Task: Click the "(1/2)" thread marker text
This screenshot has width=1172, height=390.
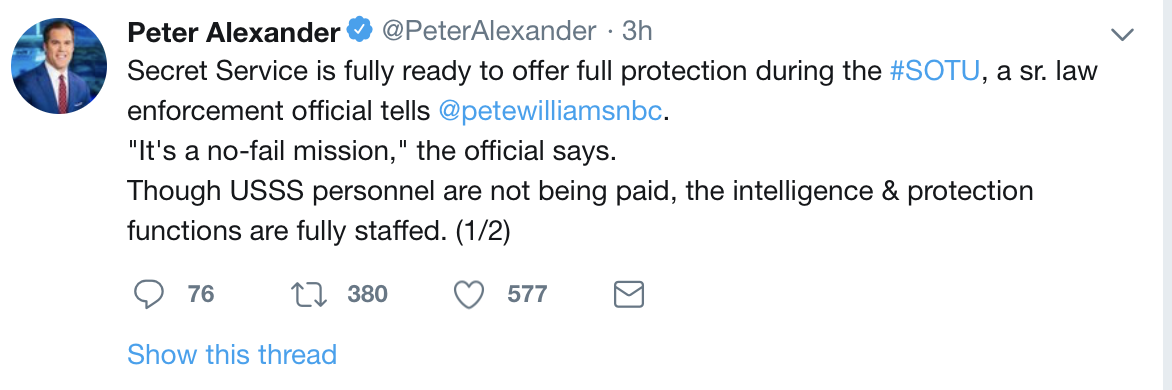Action: pyautogui.click(x=482, y=232)
